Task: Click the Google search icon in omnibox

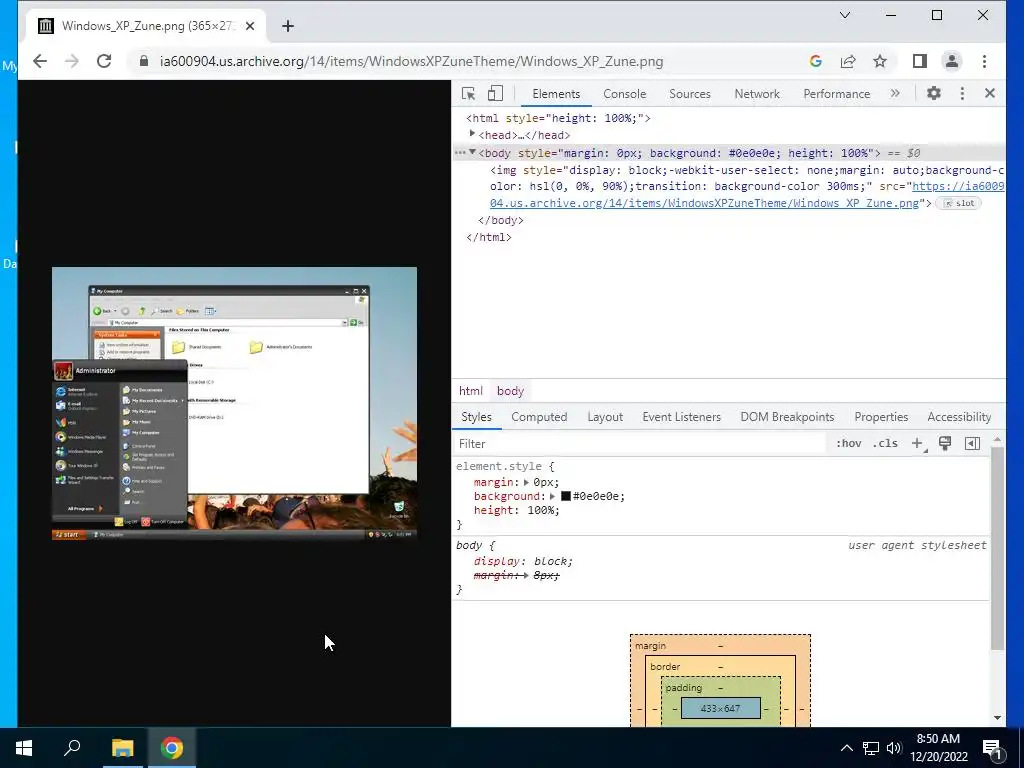Action: (x=816, y=61)
